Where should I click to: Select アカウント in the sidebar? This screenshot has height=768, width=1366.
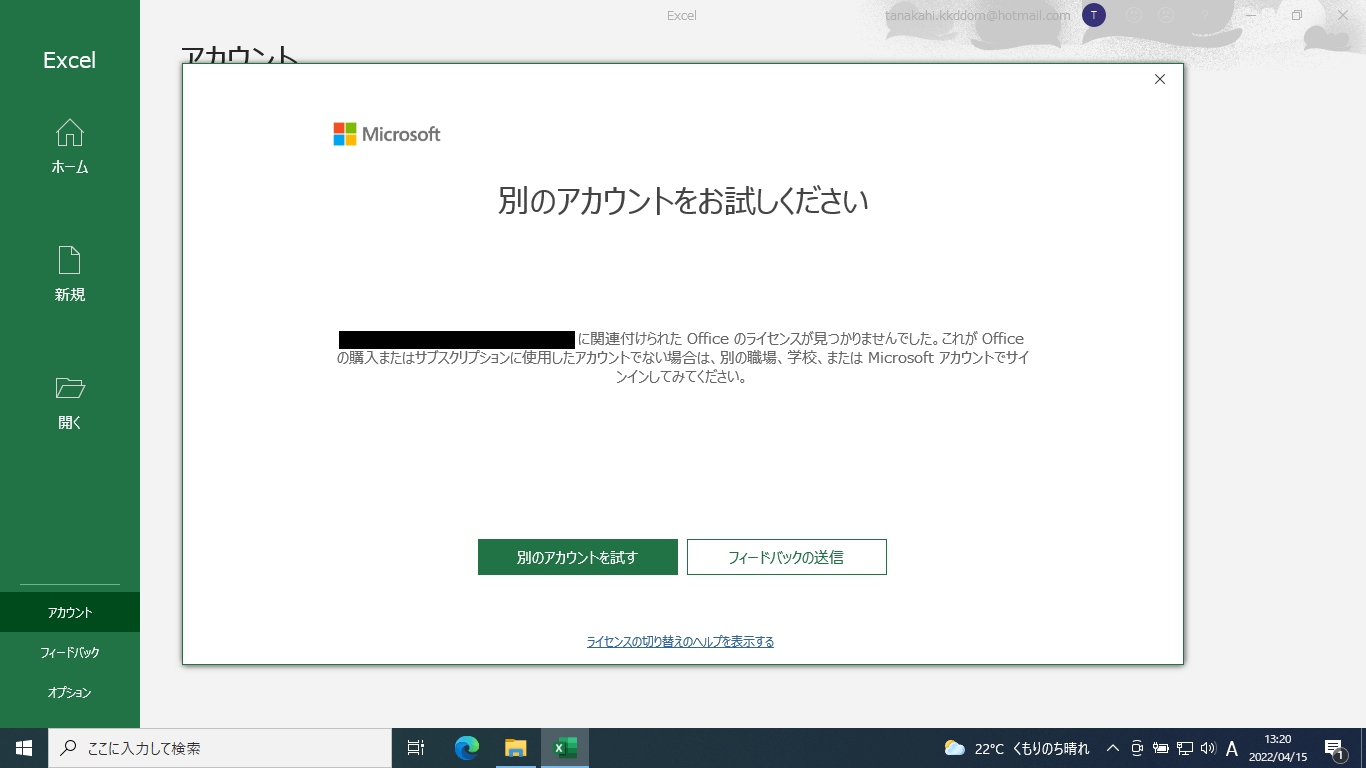pos(70,612)
